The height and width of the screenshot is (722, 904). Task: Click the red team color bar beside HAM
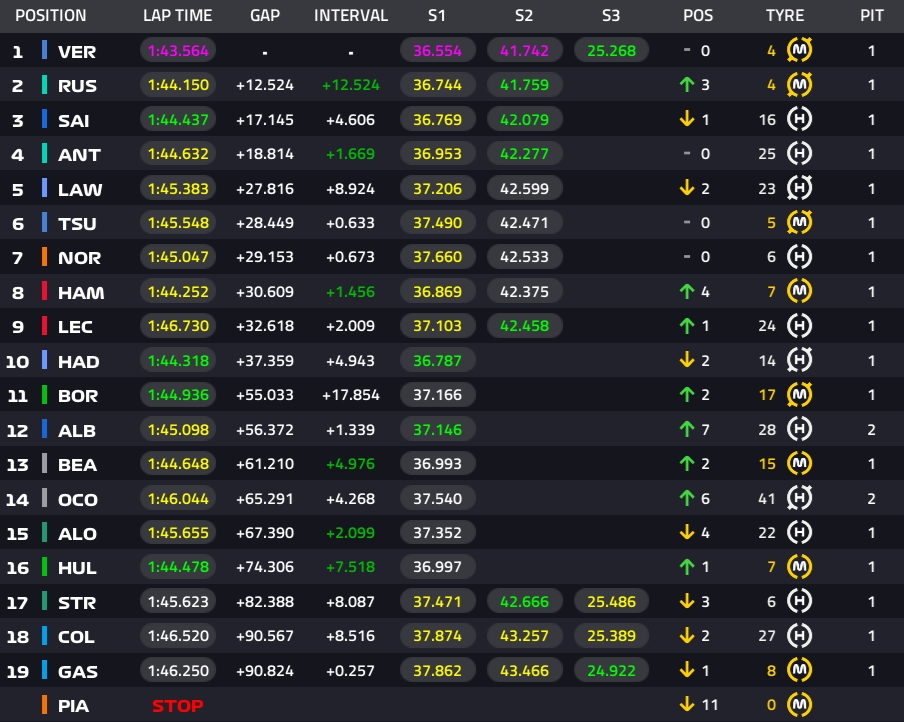coord(44,291)
